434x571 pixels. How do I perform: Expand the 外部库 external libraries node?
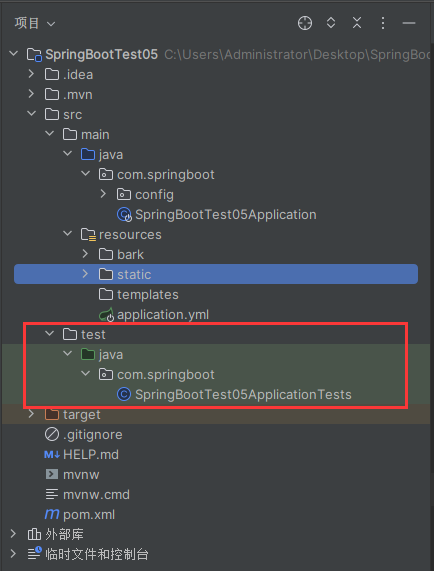click(13, 533)
